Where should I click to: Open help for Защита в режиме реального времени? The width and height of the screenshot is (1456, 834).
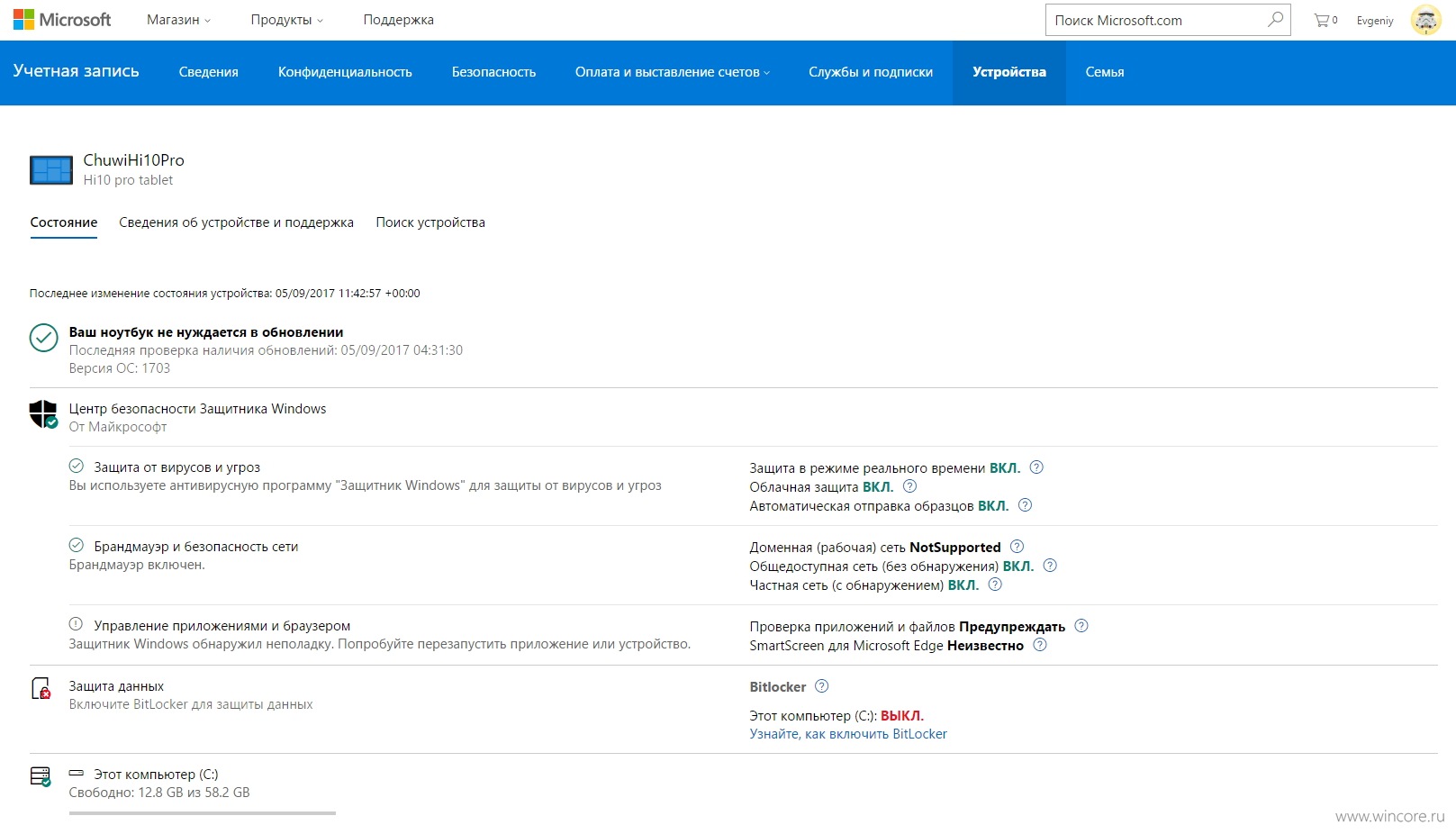point(1036,467)
